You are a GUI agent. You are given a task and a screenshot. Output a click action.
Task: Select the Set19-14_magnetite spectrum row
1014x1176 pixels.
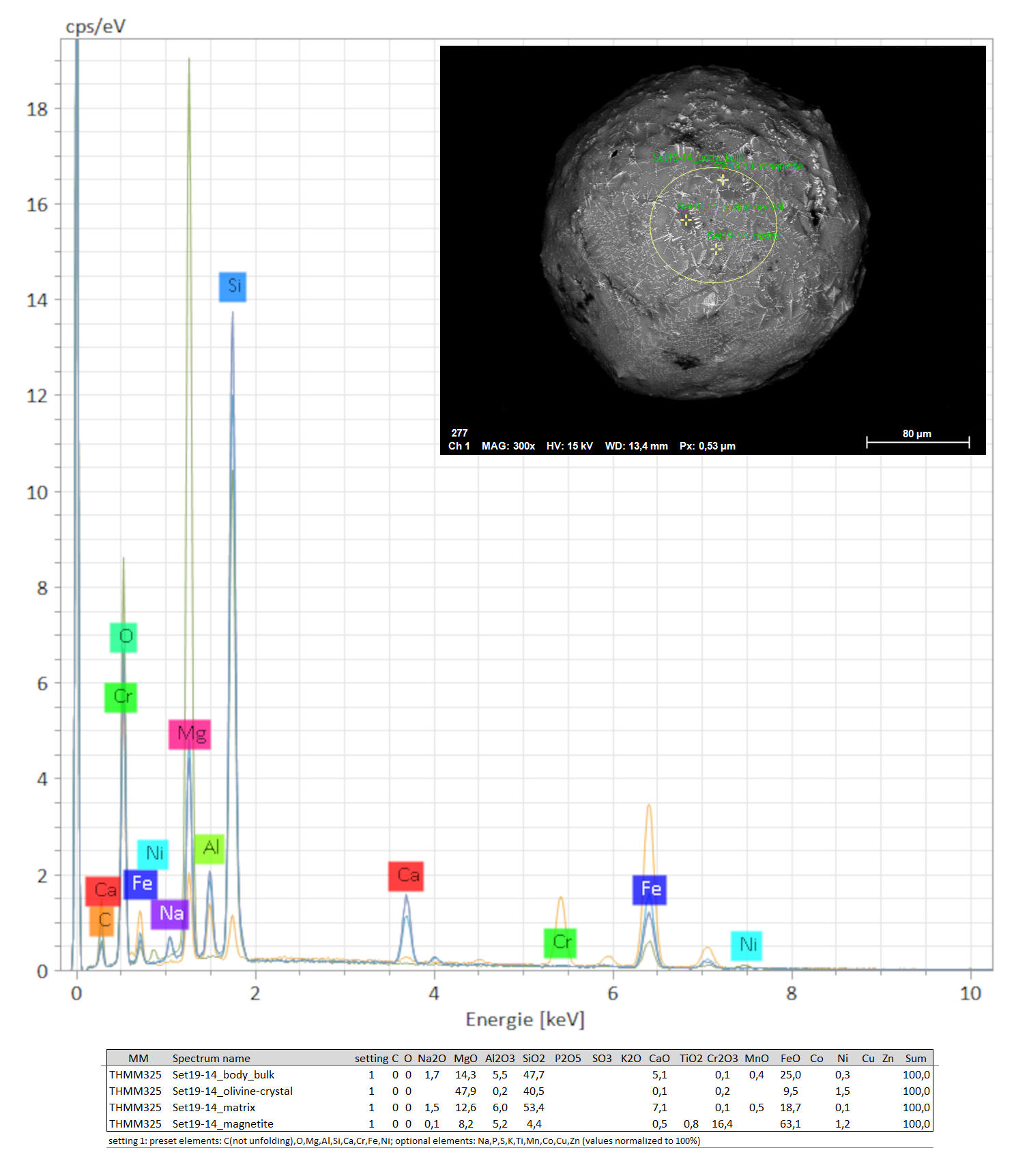coord(222,1123)
